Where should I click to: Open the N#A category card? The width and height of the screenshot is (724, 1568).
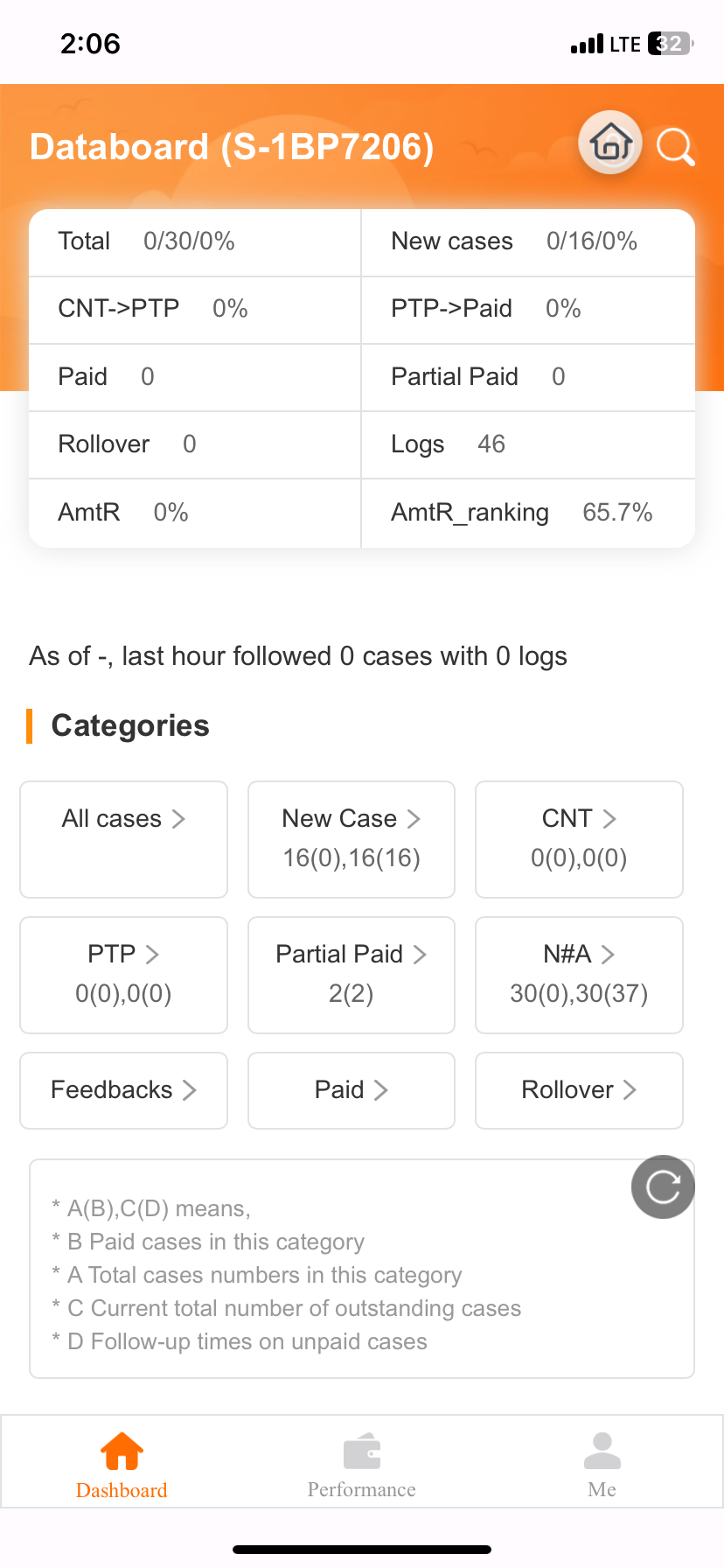tap(579, 975)
